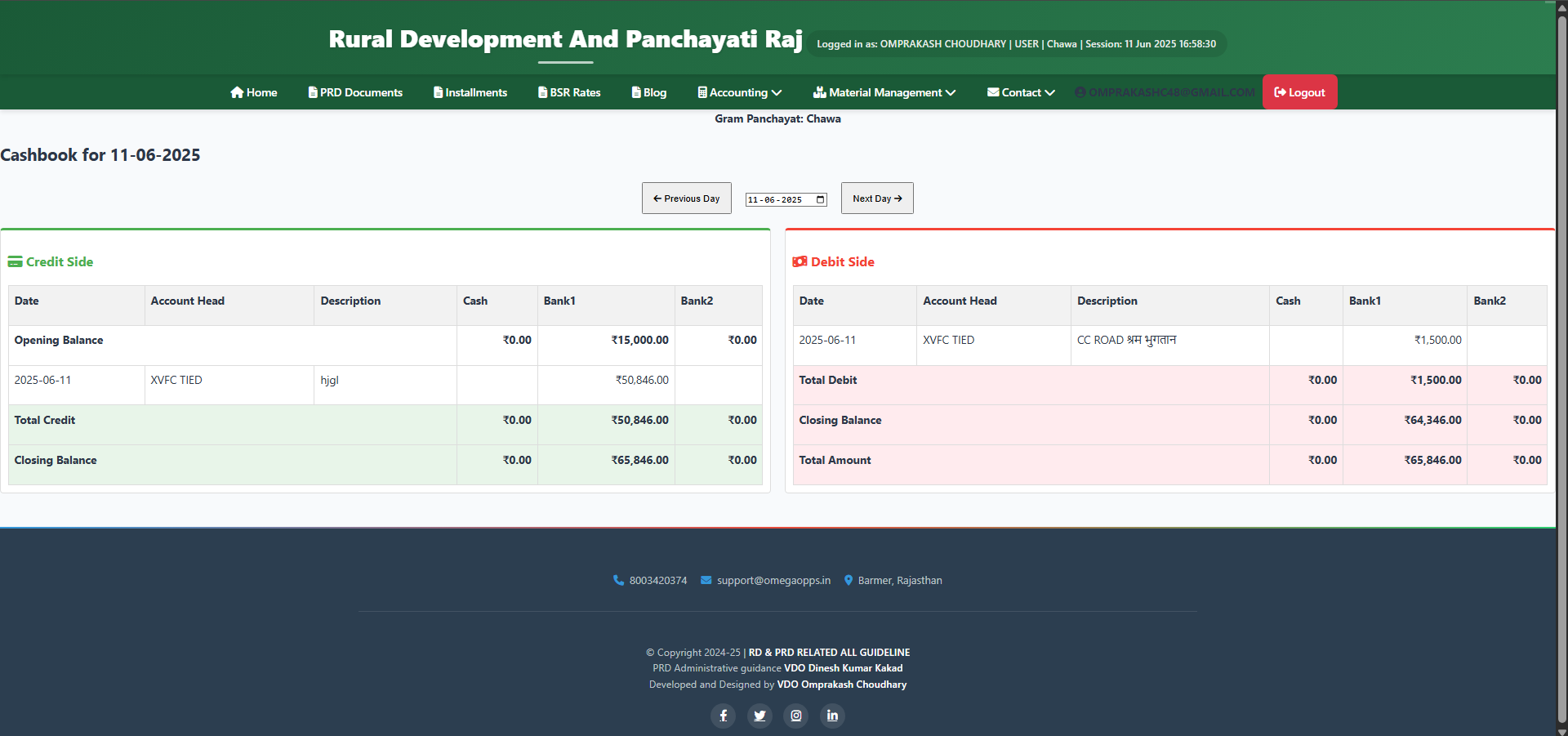Click the left arrow in Previous Day
Viewport: 1568px width, 736px height.
click(x=657, y=198)
